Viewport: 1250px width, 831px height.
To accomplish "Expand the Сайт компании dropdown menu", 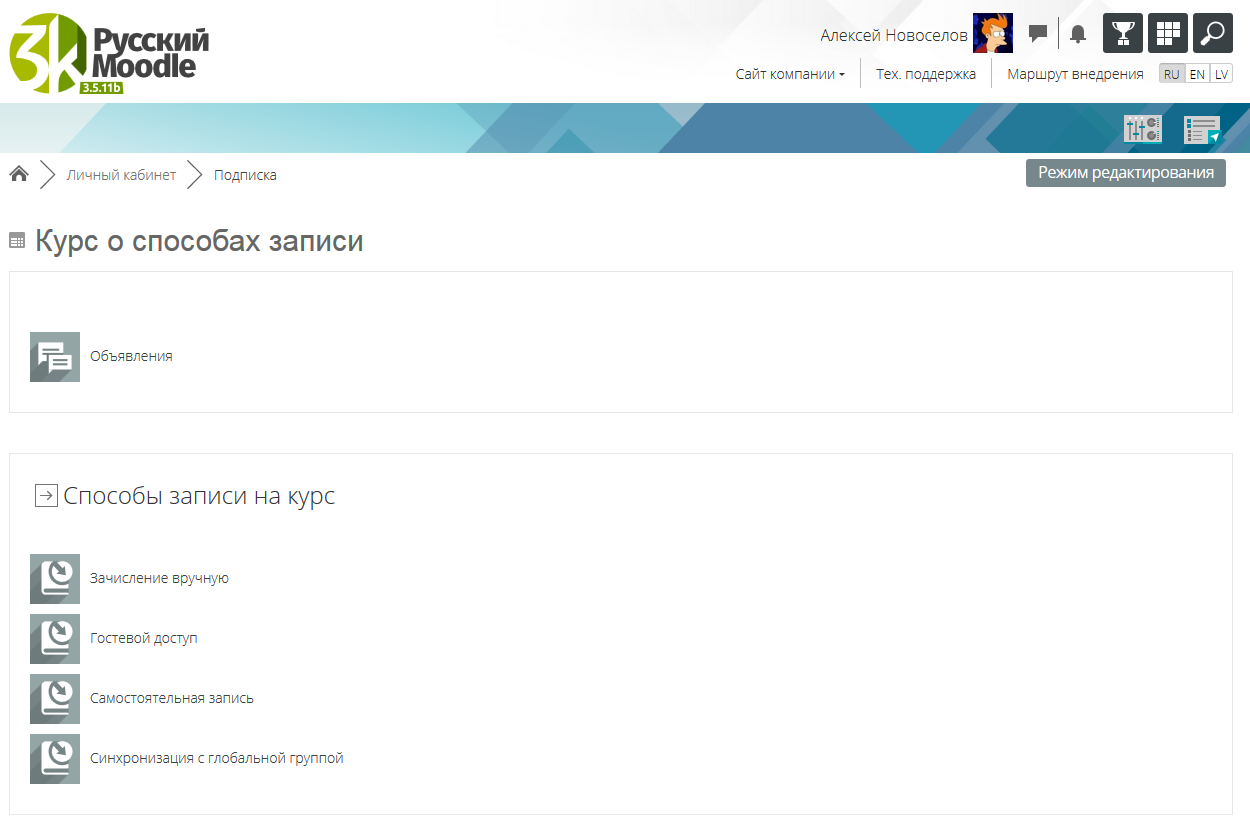I will pyautogui.click(x=790, y=74).
